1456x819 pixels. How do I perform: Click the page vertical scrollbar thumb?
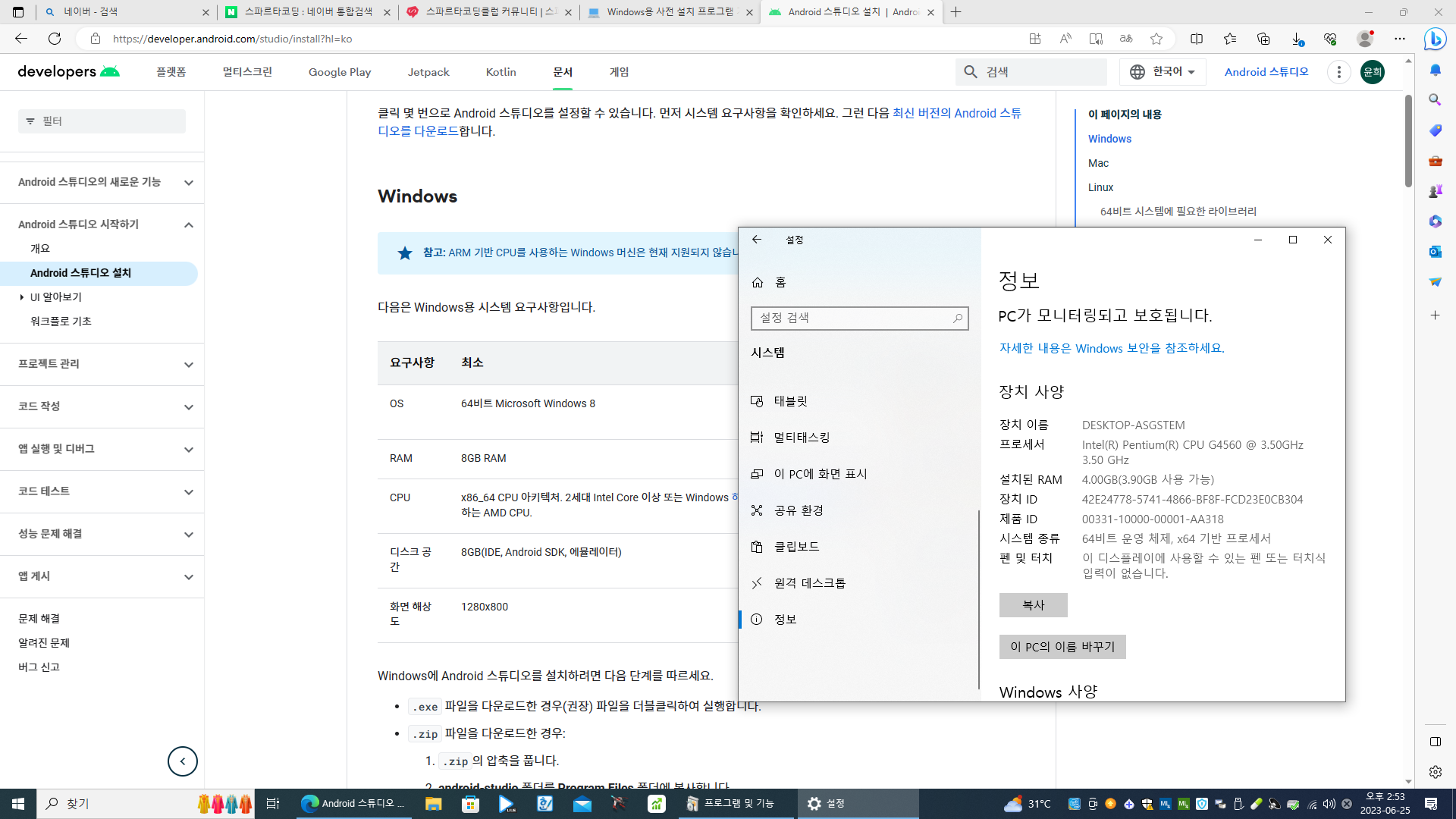tap(1408, 140)
